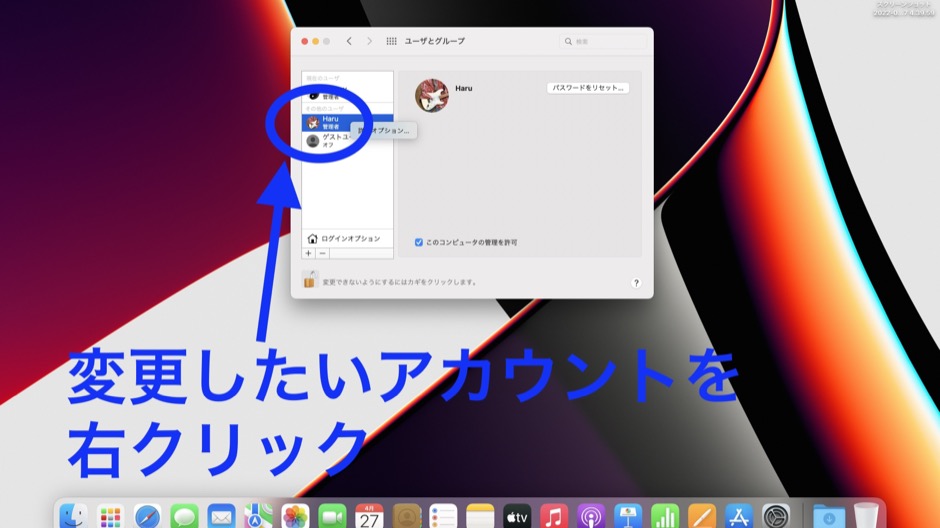Open the App Store from the Dock
940x528 pixels.
pyautogui.click(x=739, y=517)
